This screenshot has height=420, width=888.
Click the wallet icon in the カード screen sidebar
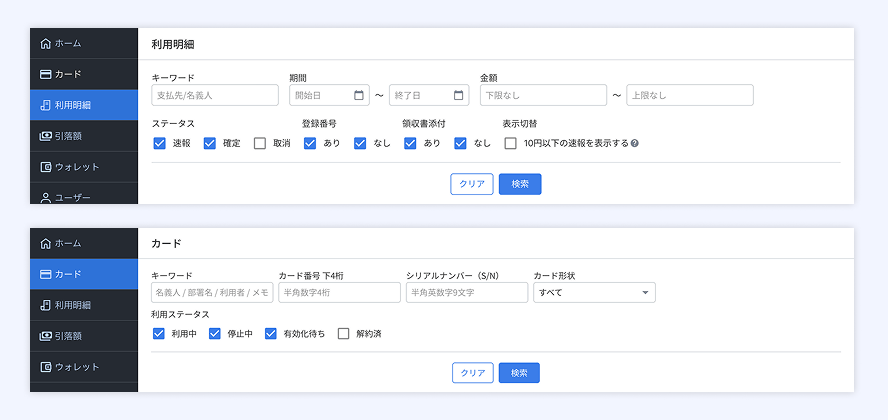pos(45,366)
